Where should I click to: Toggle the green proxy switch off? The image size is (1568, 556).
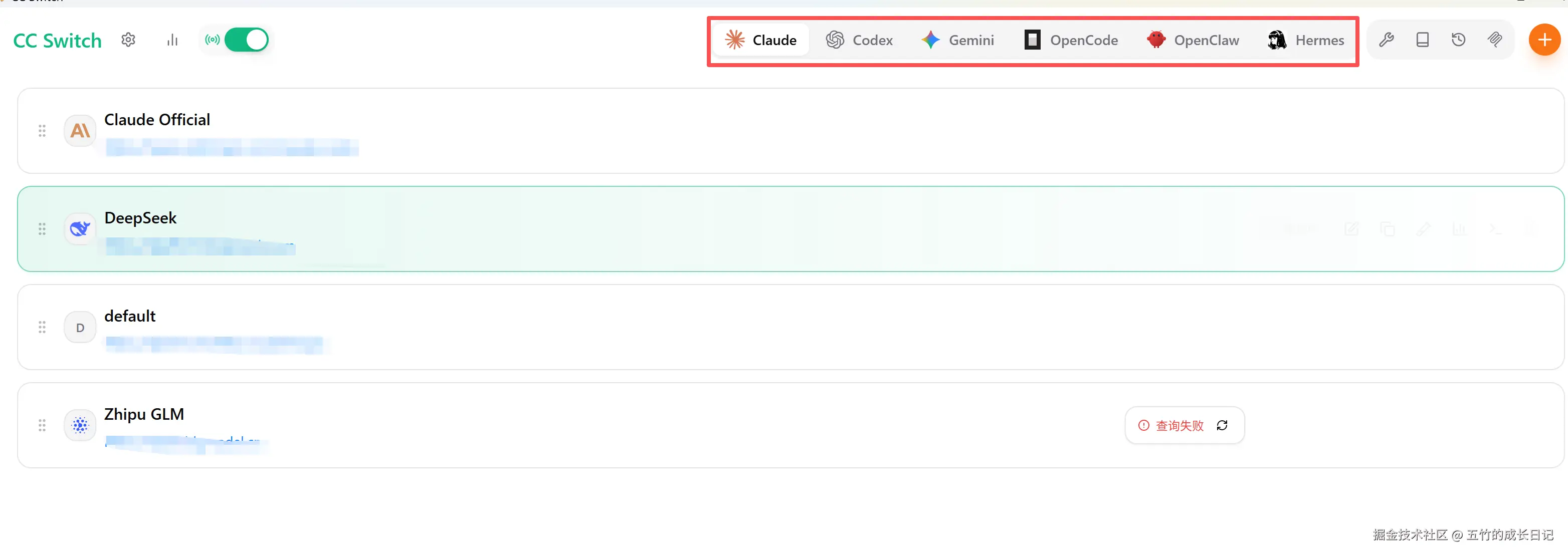tap(247, 40)
